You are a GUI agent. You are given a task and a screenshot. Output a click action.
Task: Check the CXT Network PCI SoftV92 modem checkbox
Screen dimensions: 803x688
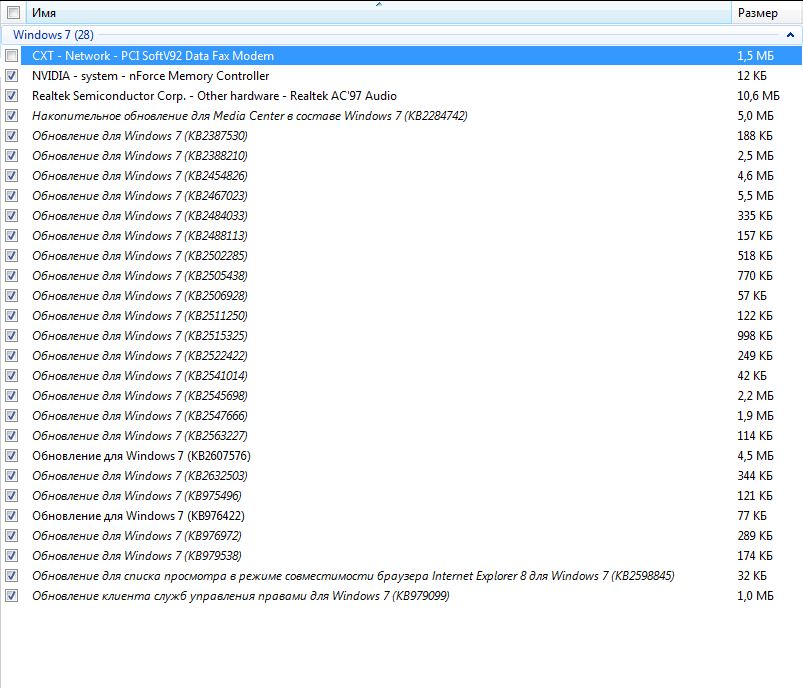point(11,55)
